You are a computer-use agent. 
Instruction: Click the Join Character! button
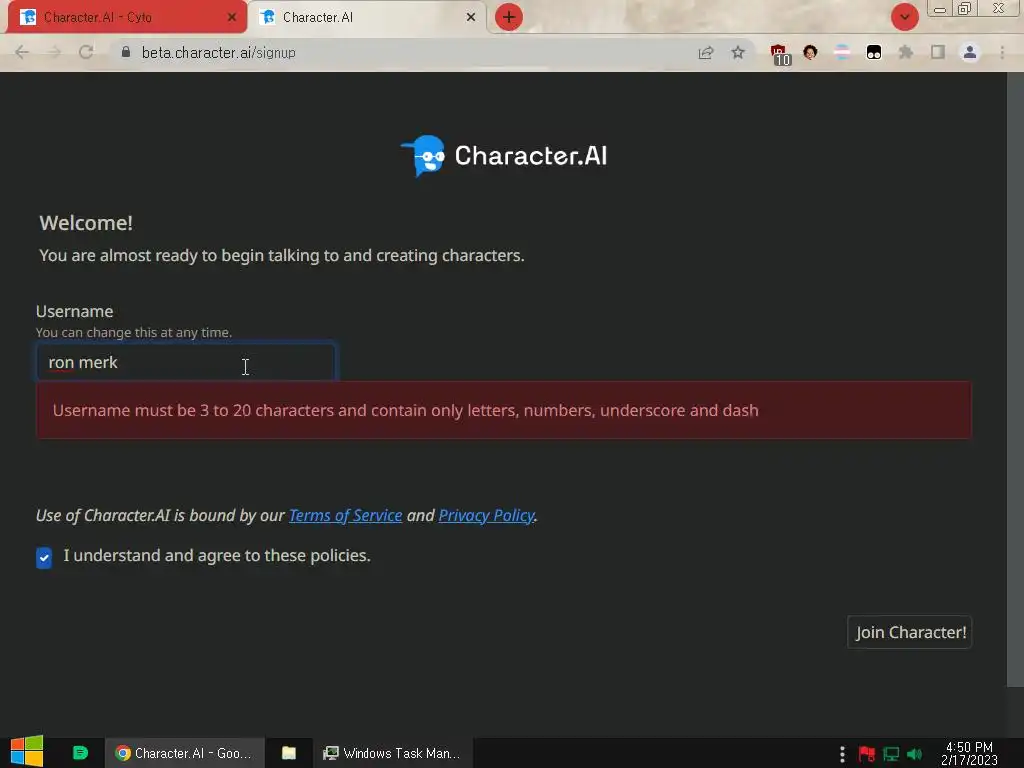pyautogui.click(x=910, y=632)
